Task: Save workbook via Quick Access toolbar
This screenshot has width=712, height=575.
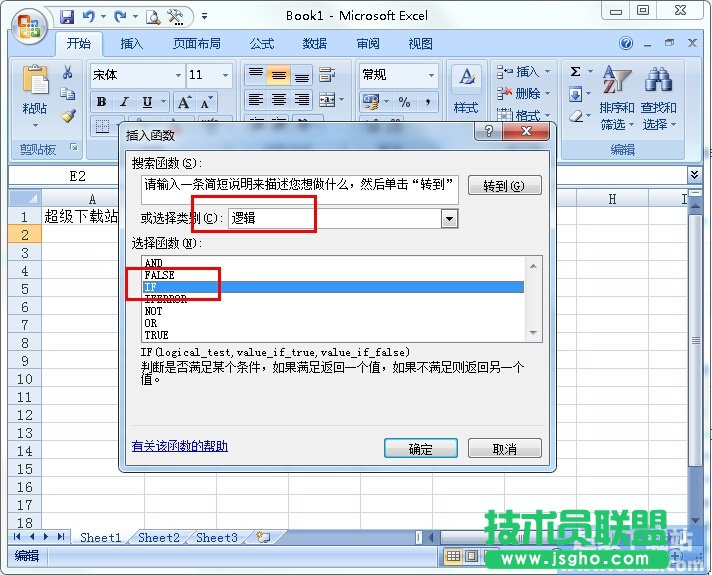Action: [x=67, y=16]
